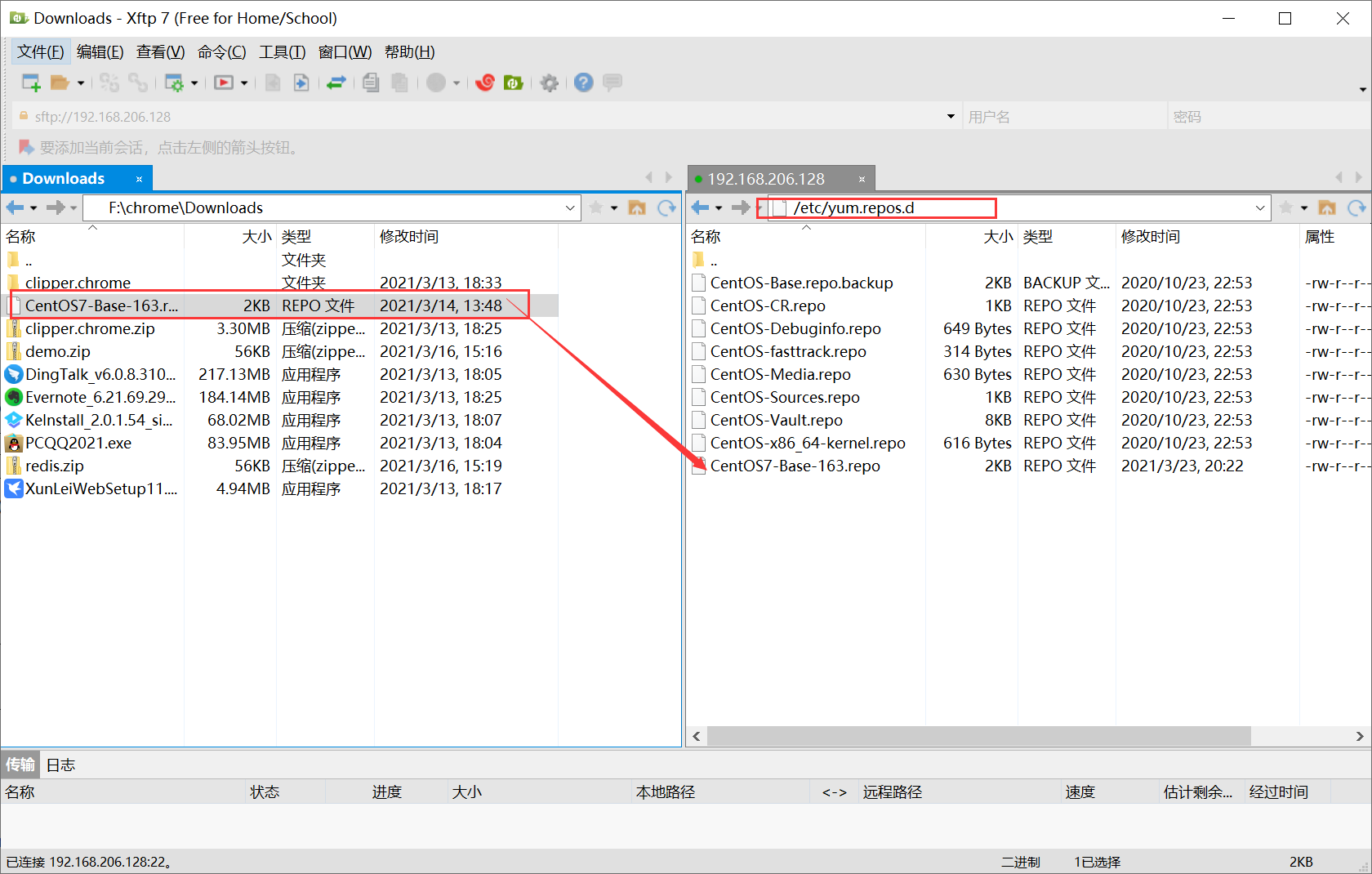Switch to the 日志 tab at bottom

60,765
